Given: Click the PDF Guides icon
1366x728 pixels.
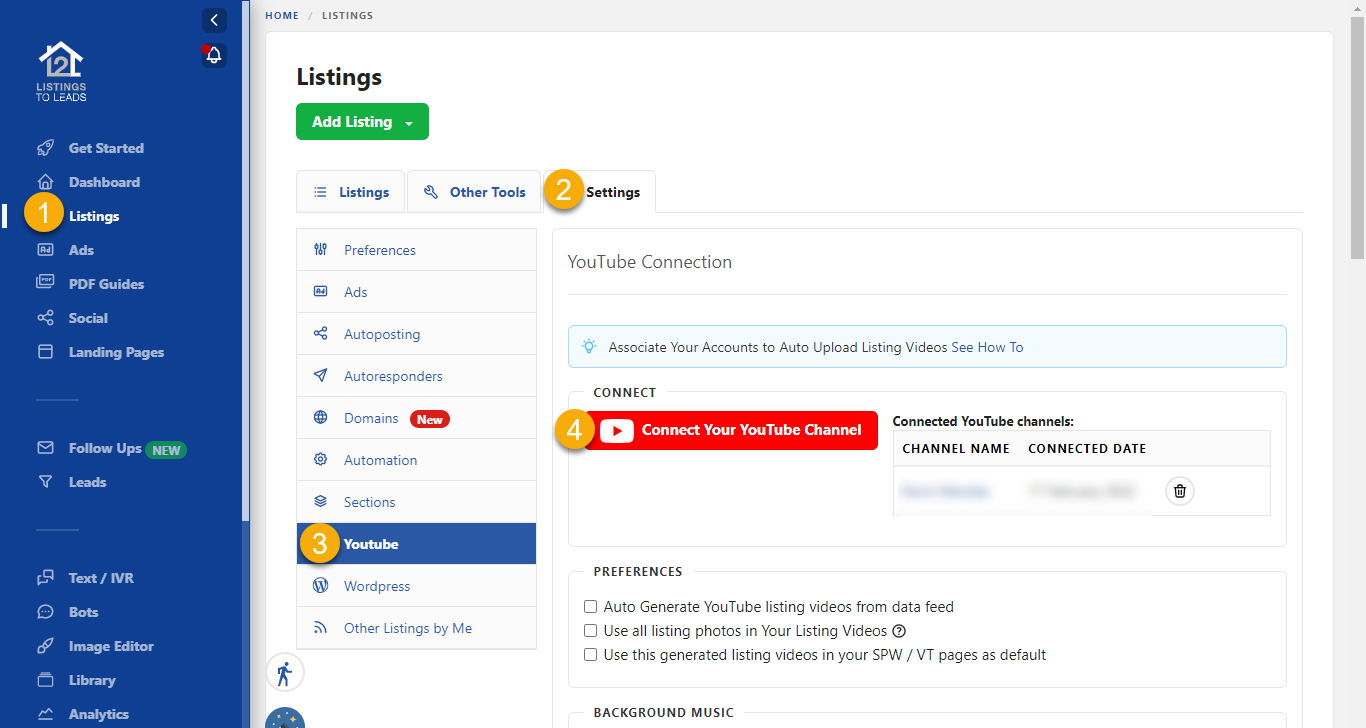Looking at the screenshot, I should point(45,284).
